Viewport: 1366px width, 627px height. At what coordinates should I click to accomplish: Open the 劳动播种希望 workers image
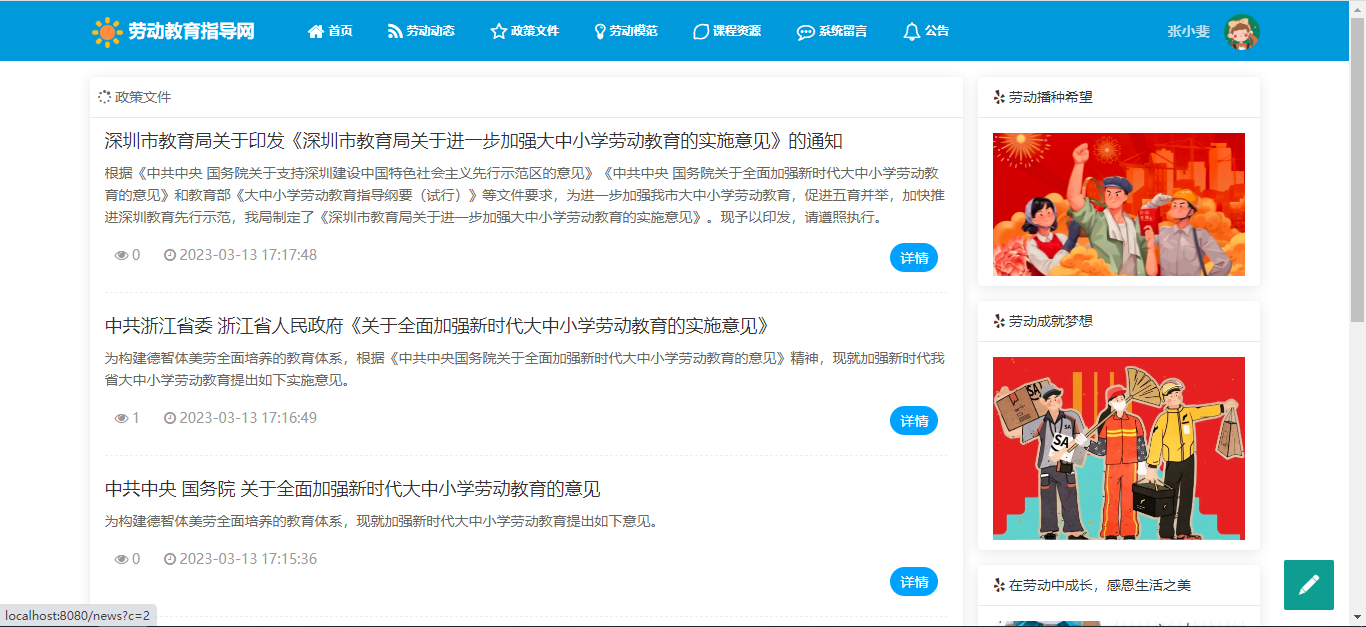(x=1119, y=204)
